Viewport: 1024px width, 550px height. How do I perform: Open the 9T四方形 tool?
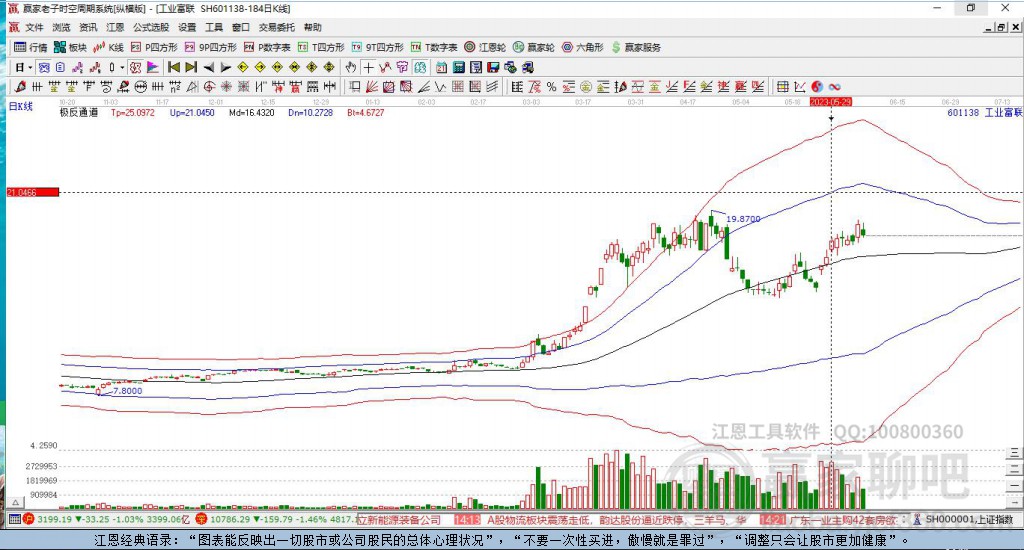[377, 47]
